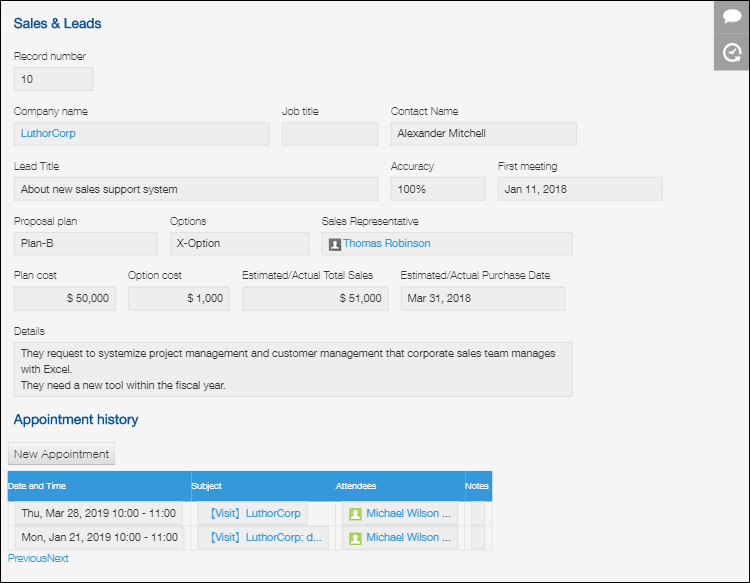Go to Previous page of appointments
The image size is (750, 583).
pyautogui.click(x=27, y=558)
